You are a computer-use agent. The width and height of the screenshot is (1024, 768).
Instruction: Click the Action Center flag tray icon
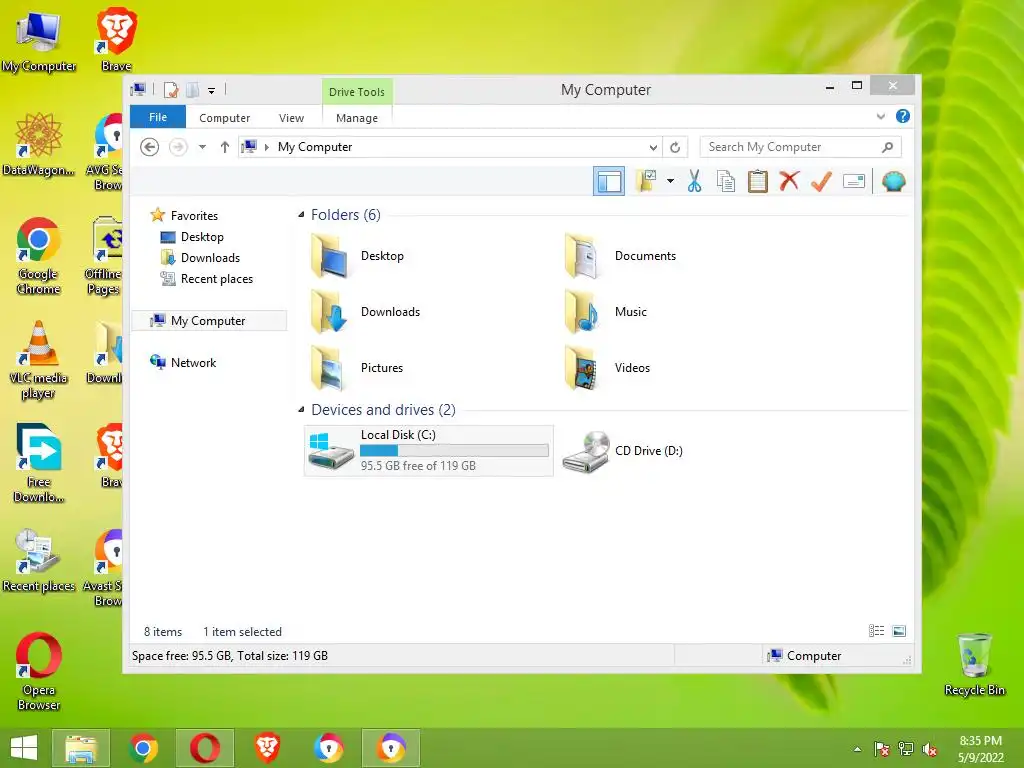pyautogui.click(x=882, y=749)
